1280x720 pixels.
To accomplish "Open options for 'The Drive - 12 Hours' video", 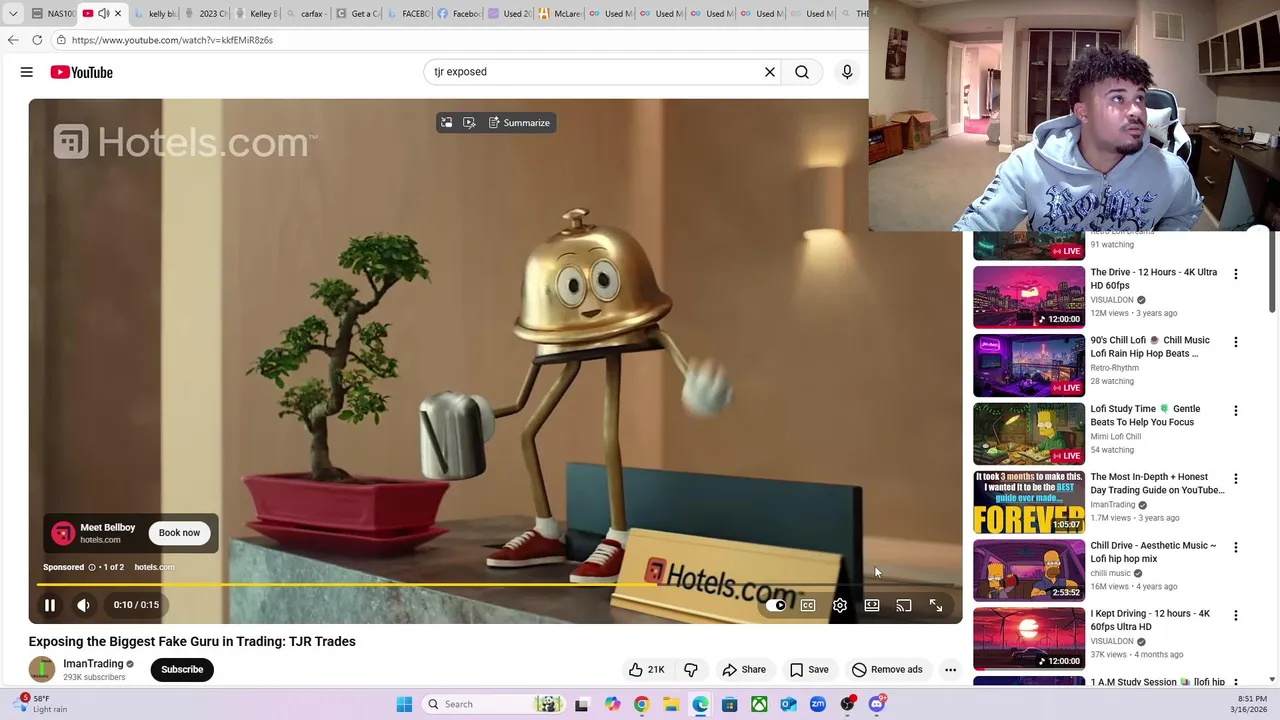I will click(1235, 274).
